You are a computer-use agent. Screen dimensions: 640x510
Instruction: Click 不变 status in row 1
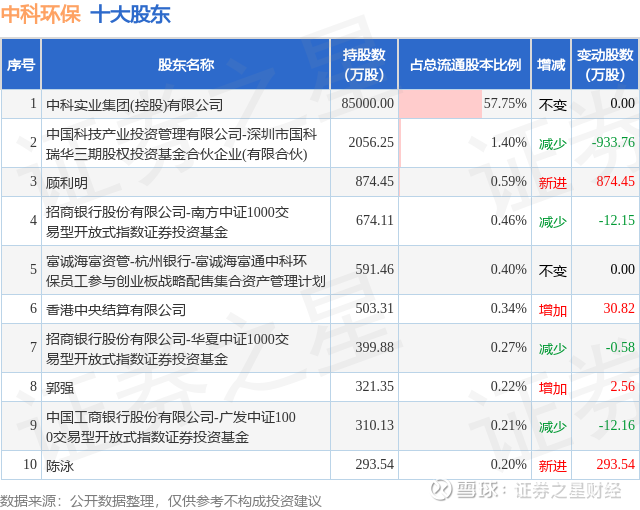coord(553,105)
